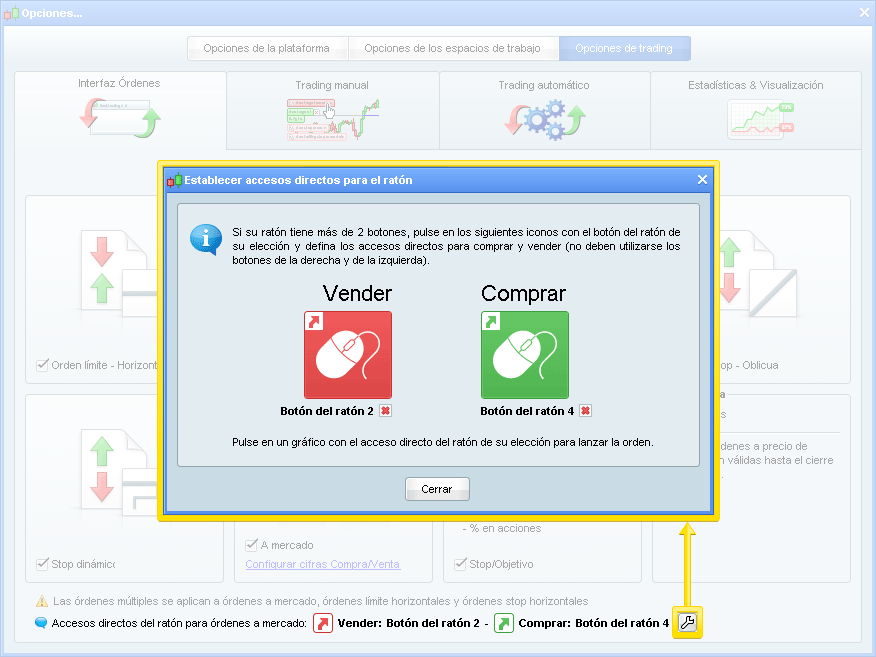Toggle the Stop dinámico checkbox
Viewport: 876px width, 657px height.
tap(42, 564)
